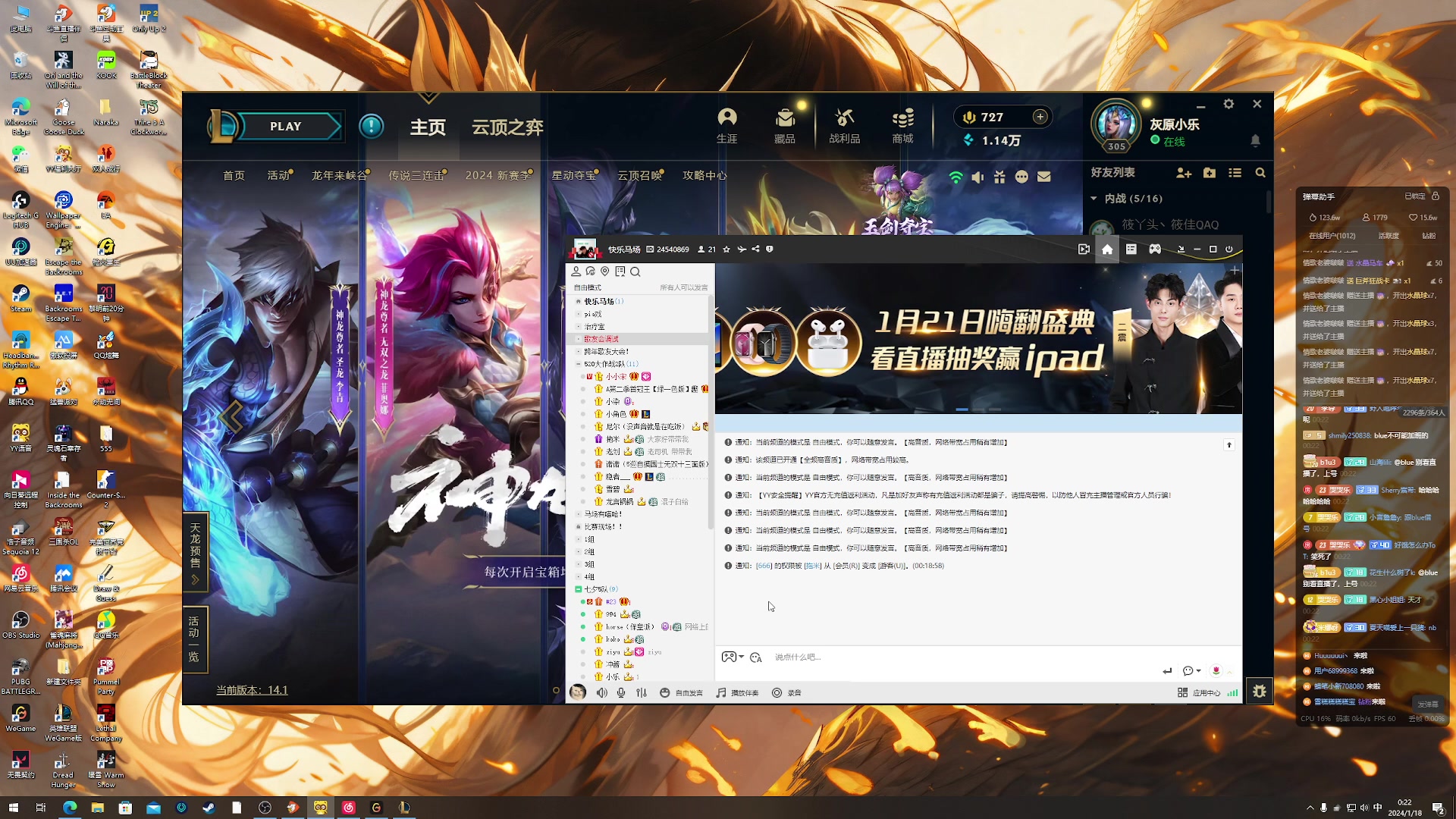Open the Windows Start menu
The image size is (1456, 819).
coord(13,808)
